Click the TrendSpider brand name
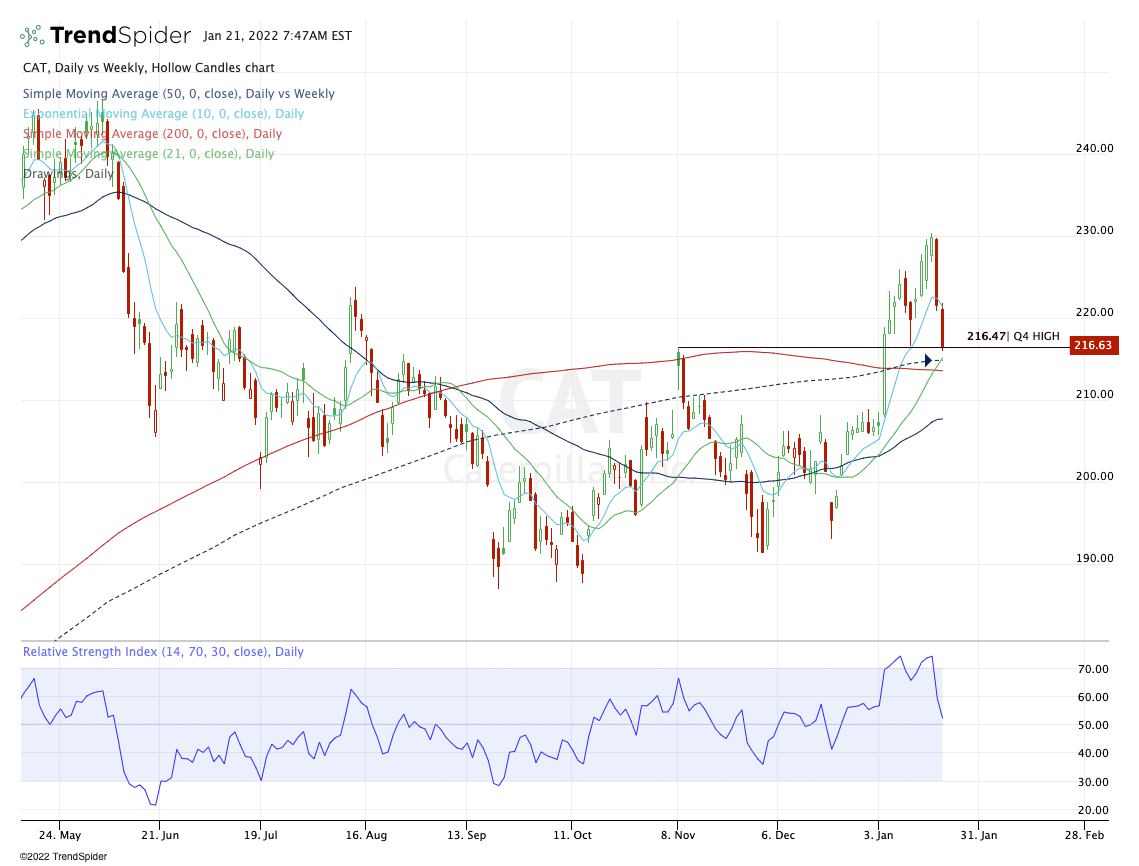 pos(121,36)
